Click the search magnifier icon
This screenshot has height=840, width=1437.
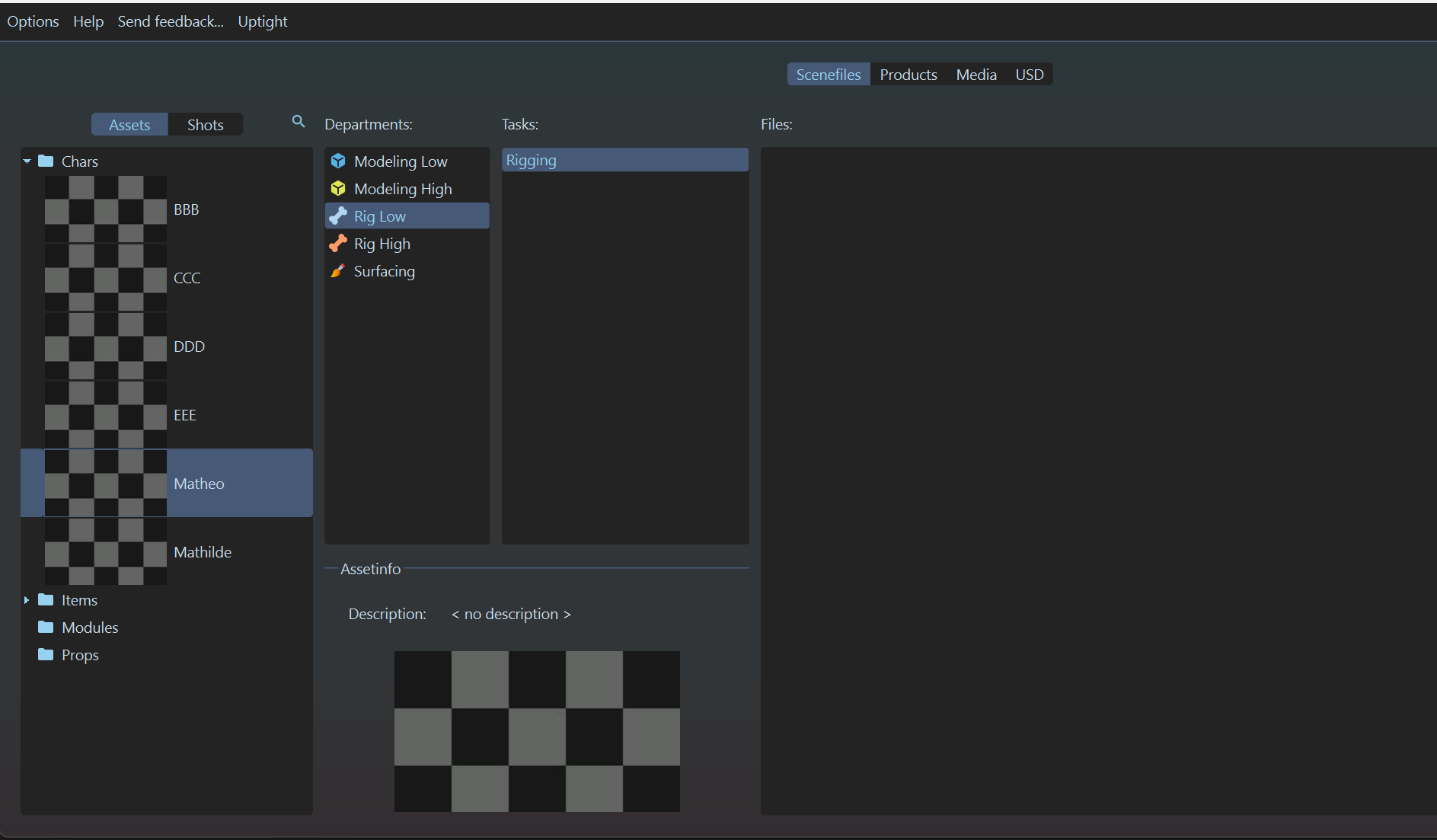[x=299, y=122]
